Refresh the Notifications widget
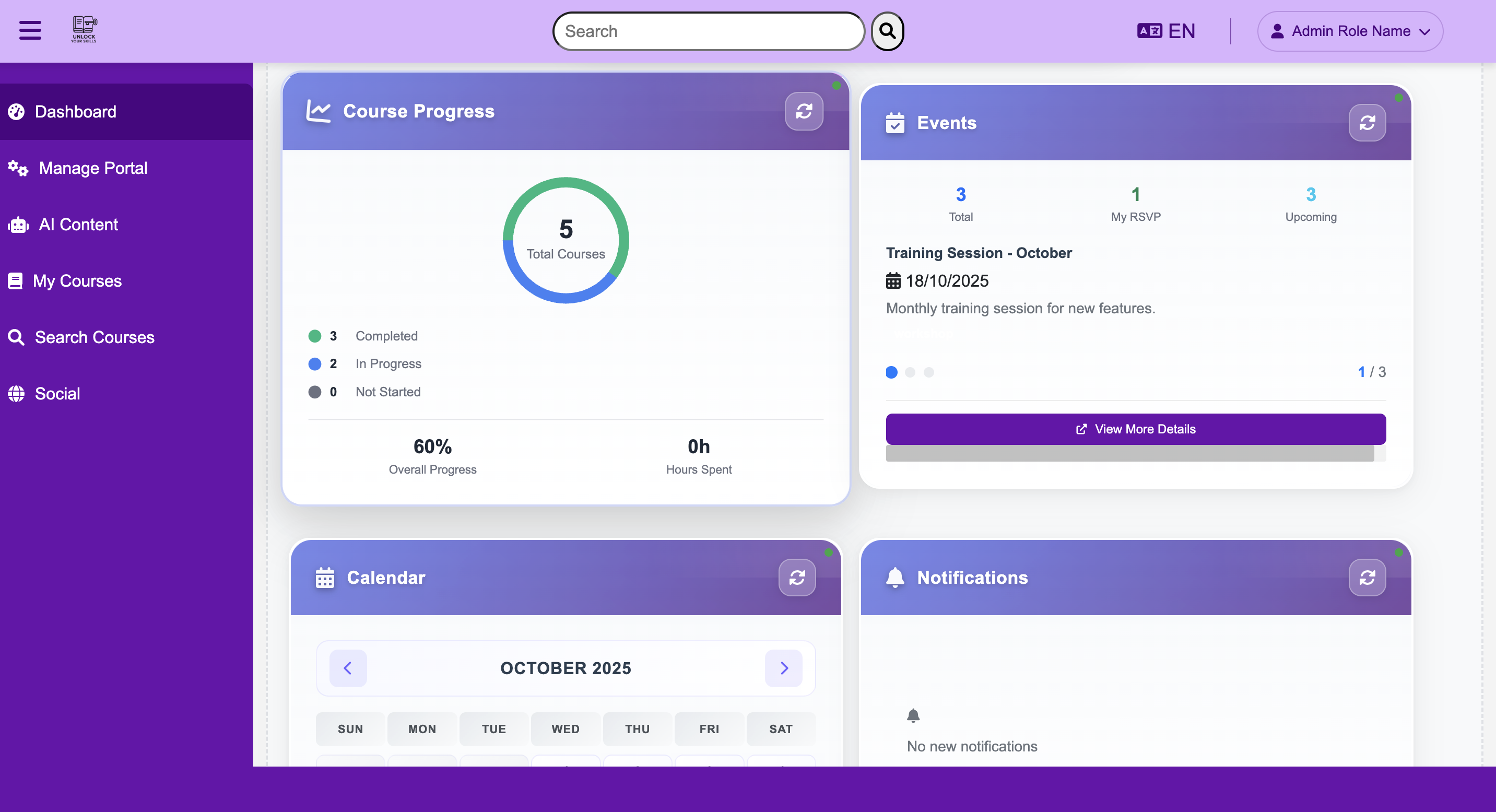The width and height of the screenshot is (1496, 812). click(1368, 578)
